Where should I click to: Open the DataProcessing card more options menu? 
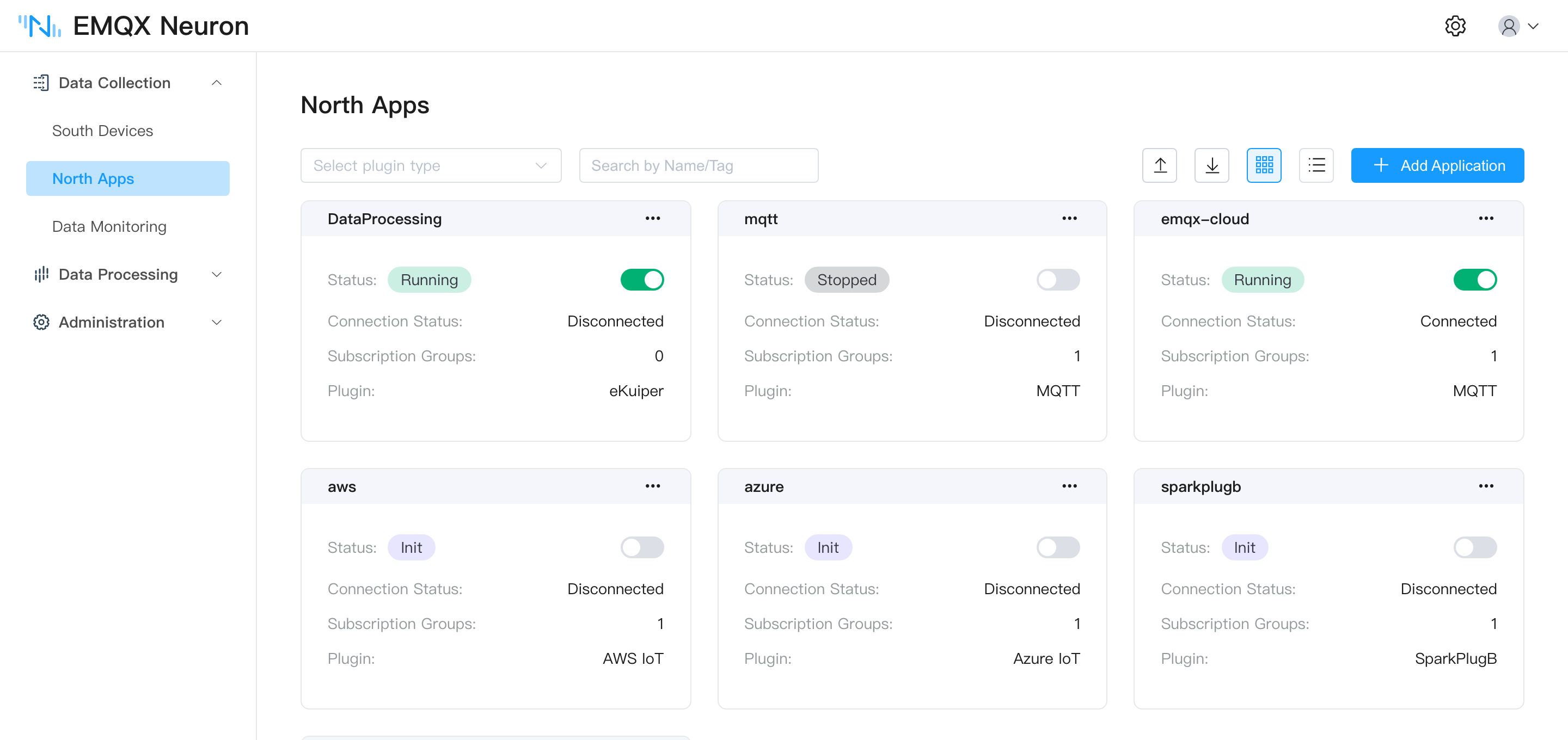(653, 219)
